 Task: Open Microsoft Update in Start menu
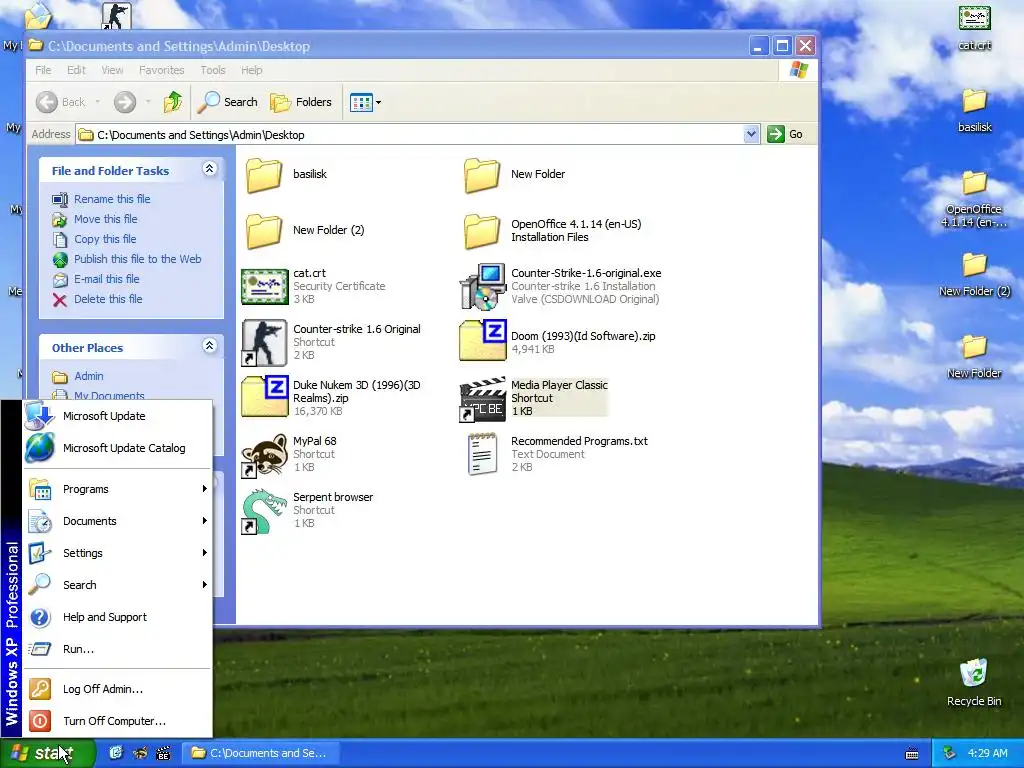coord(118,416)
